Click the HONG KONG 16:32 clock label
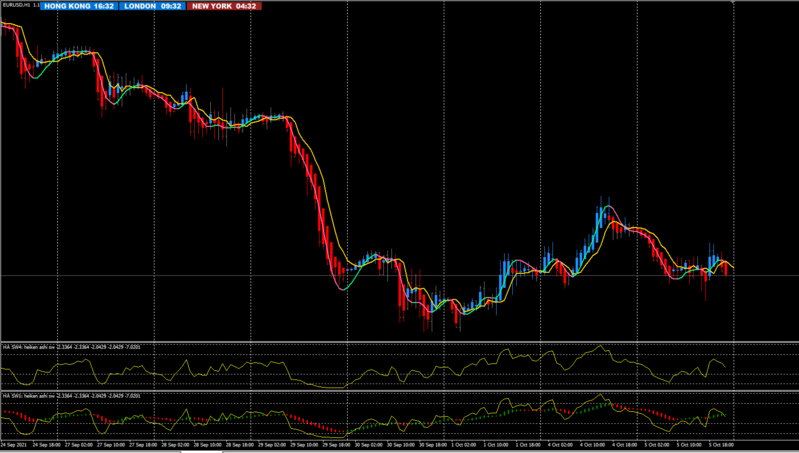The width and height of the screenshot is (799, 453). 79,6
